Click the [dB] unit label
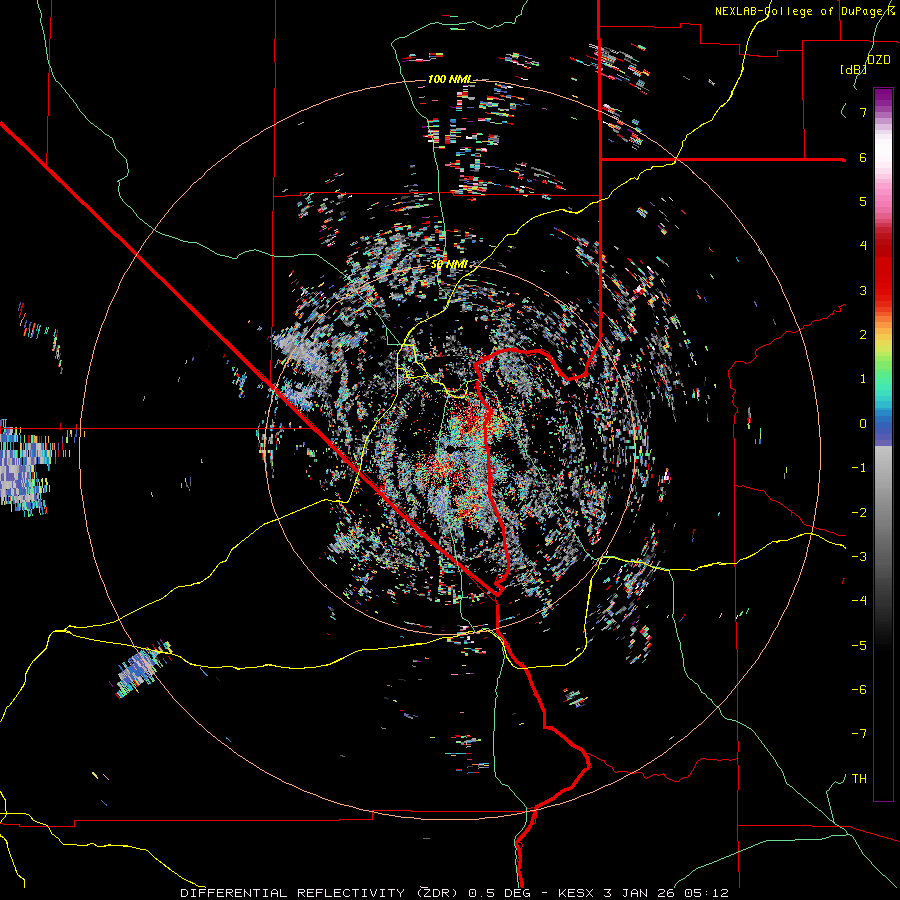Image resolution: width=900 pixels, height=900 pixels. pyautogui.click(x=853, y=69)
